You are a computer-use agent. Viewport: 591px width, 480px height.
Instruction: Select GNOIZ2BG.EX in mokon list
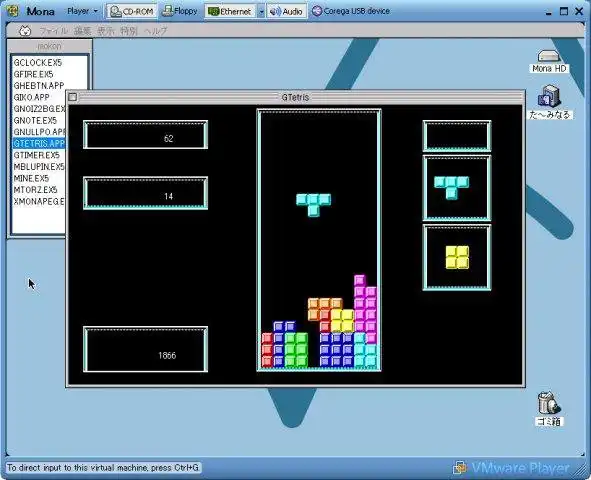coord(39,109)
